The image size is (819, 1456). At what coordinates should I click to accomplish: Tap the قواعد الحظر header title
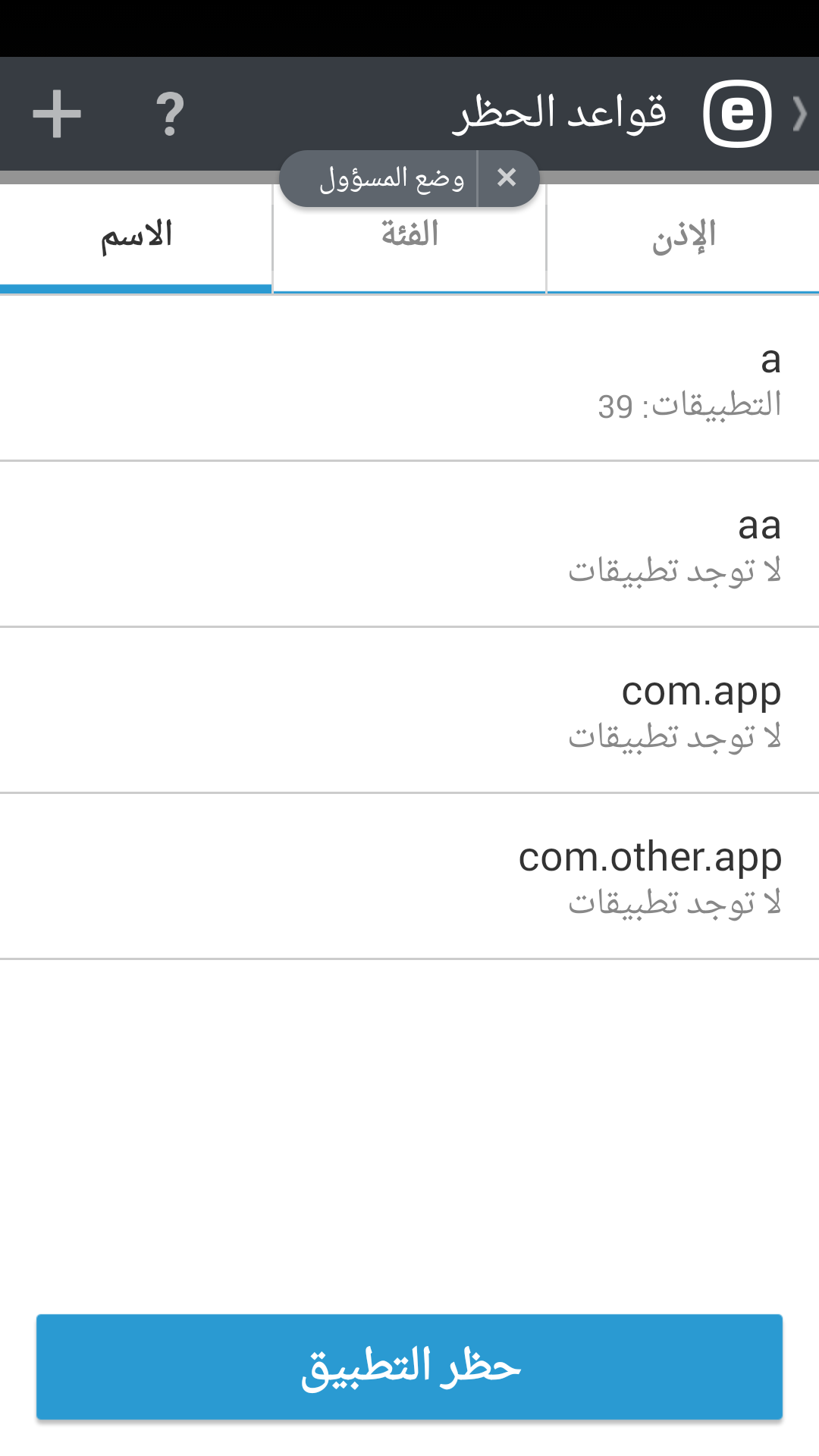click(560, 114)
